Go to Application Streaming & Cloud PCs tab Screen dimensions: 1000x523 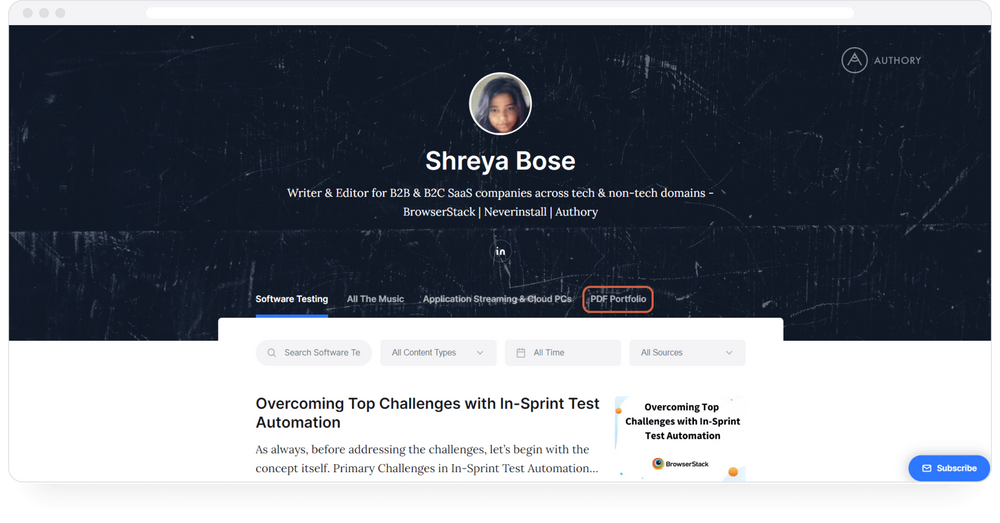point(497,299)
